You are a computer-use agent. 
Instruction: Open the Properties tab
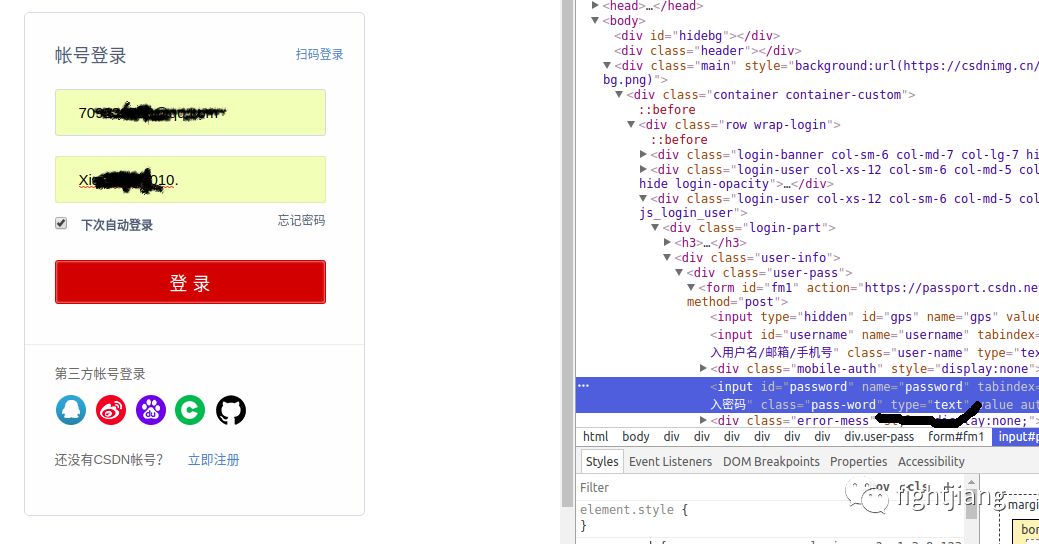point(858,461)
